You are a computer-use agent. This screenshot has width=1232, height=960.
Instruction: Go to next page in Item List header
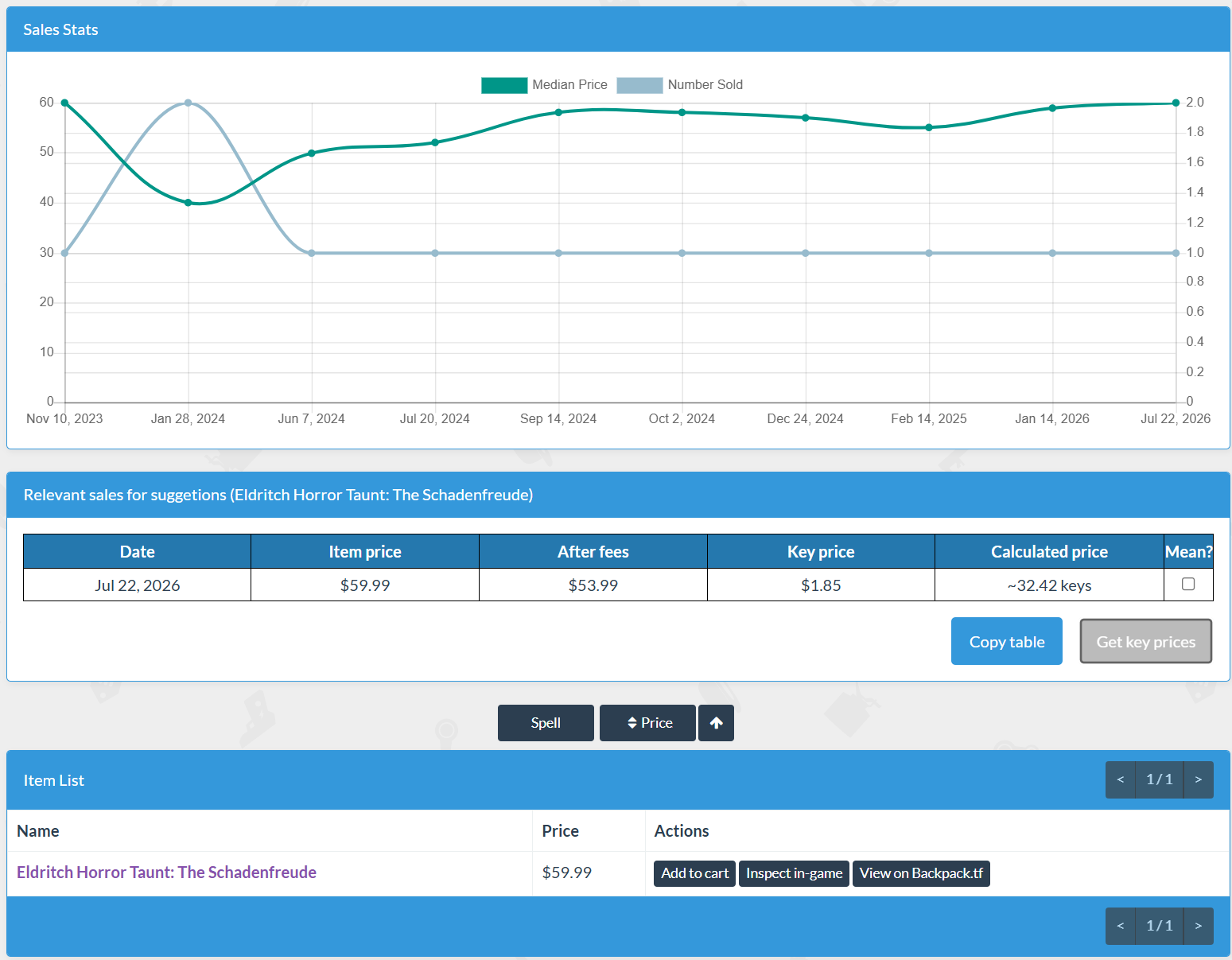point(1199,779)
